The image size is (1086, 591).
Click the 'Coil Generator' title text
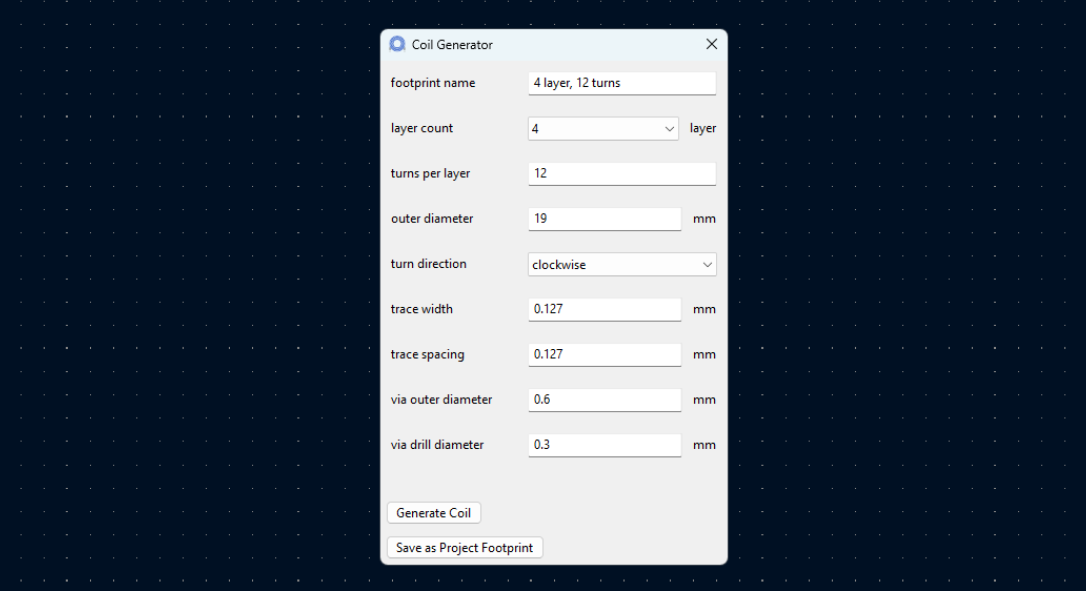click(x=452, y=44)
